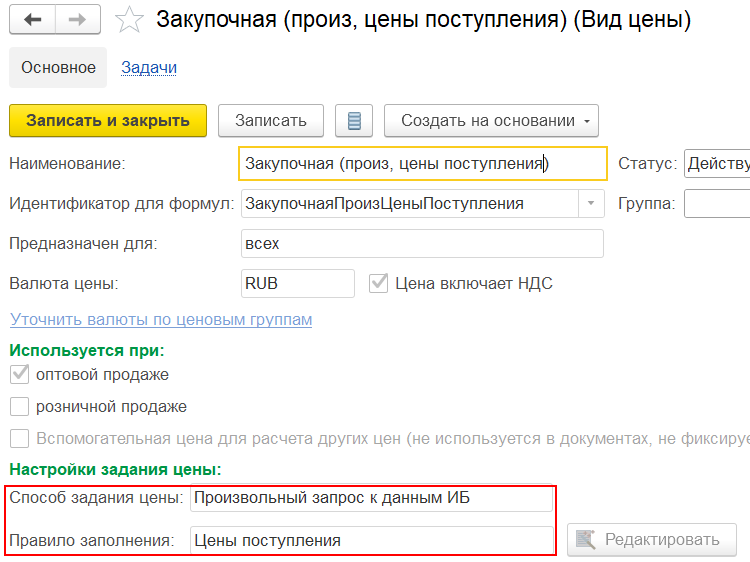Click the 'Записать' button

tap(270, 121)
